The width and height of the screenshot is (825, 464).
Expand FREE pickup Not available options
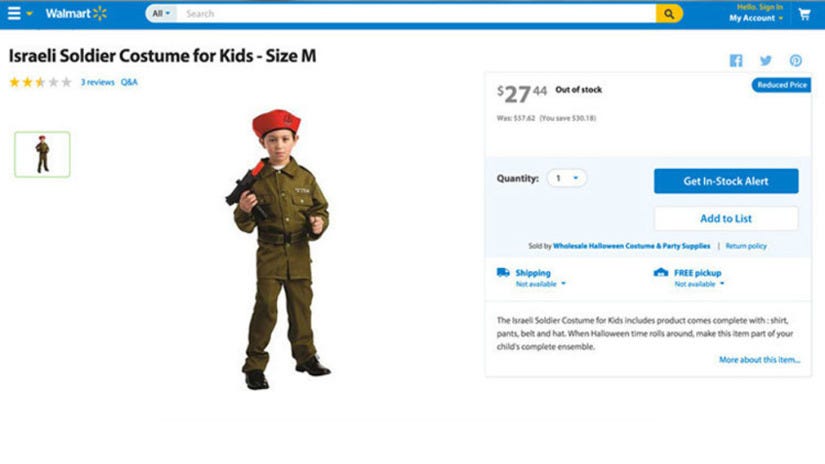[x=699, y=284]
